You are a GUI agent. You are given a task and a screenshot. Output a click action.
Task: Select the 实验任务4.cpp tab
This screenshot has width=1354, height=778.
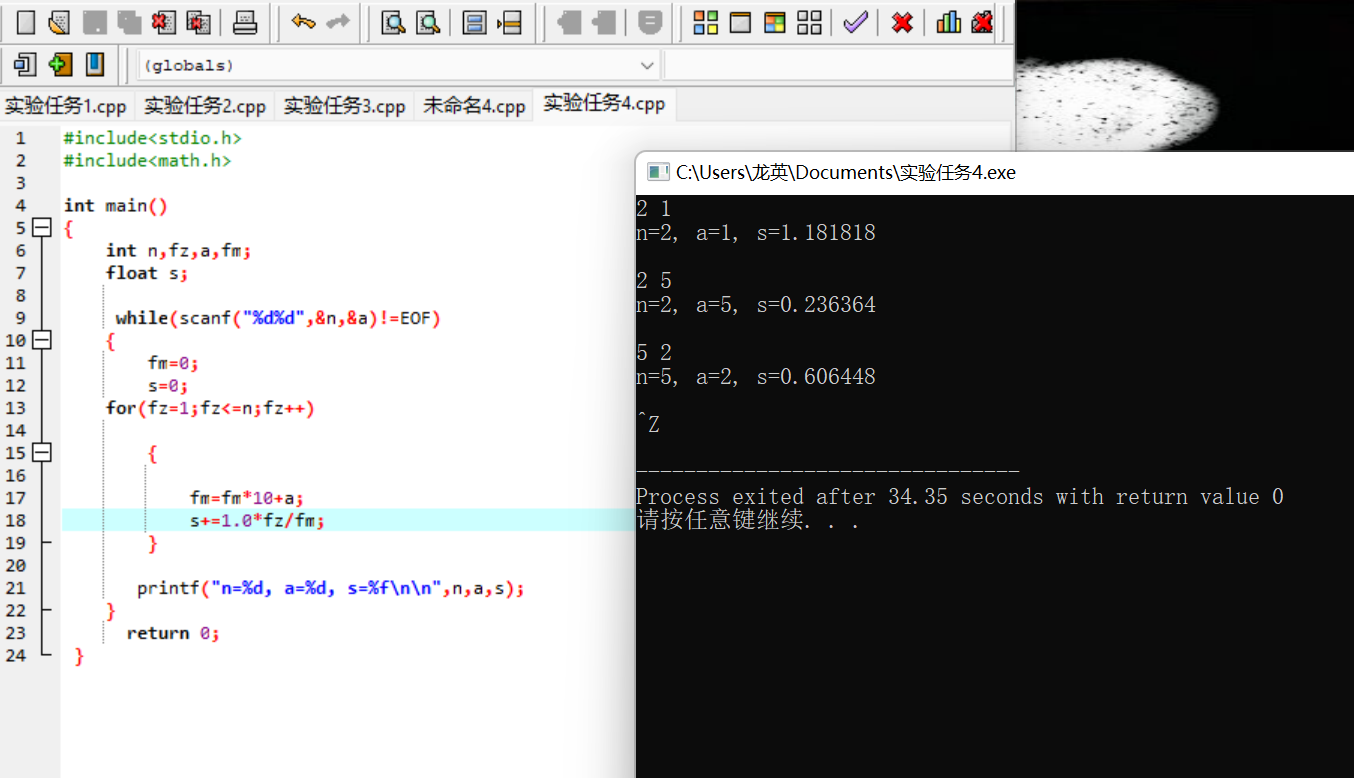point(604,103)
